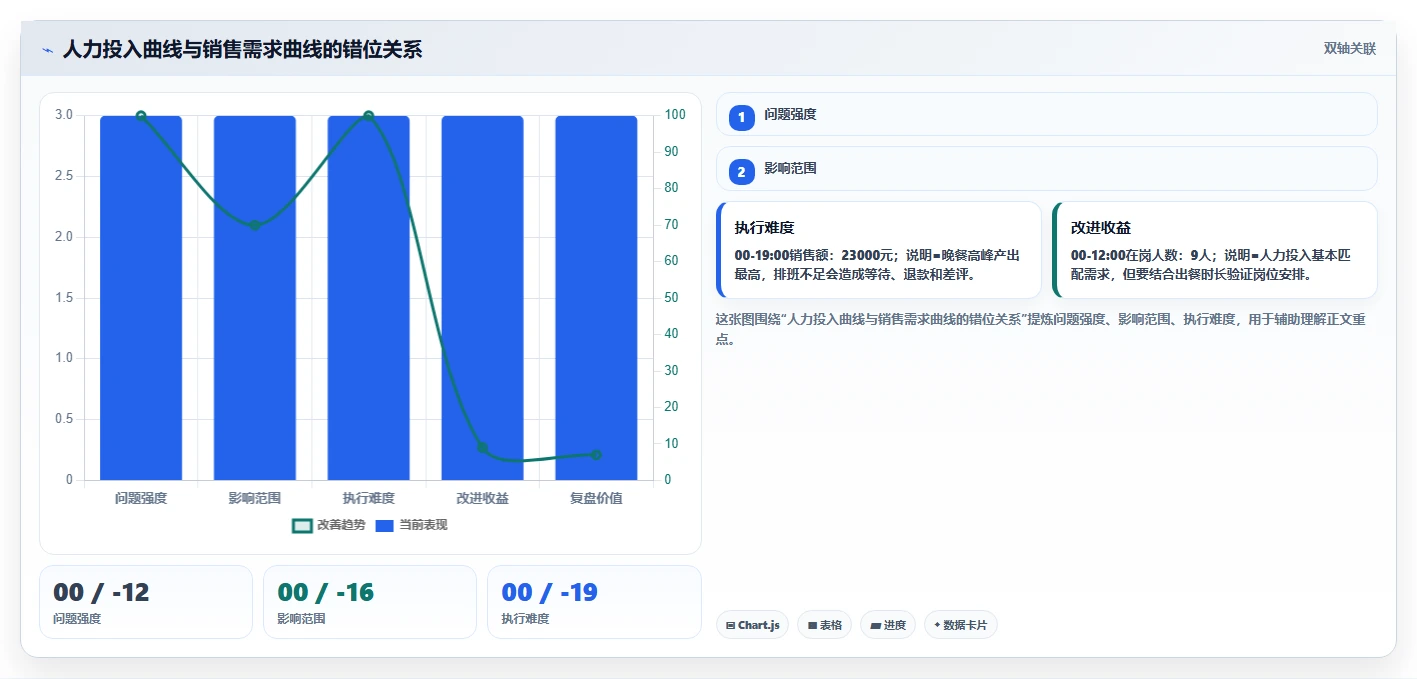Click the 00 / -19 执行难度 stat card
The height and width of the screenshot is (679, 1417).
(x=594, y=602)
